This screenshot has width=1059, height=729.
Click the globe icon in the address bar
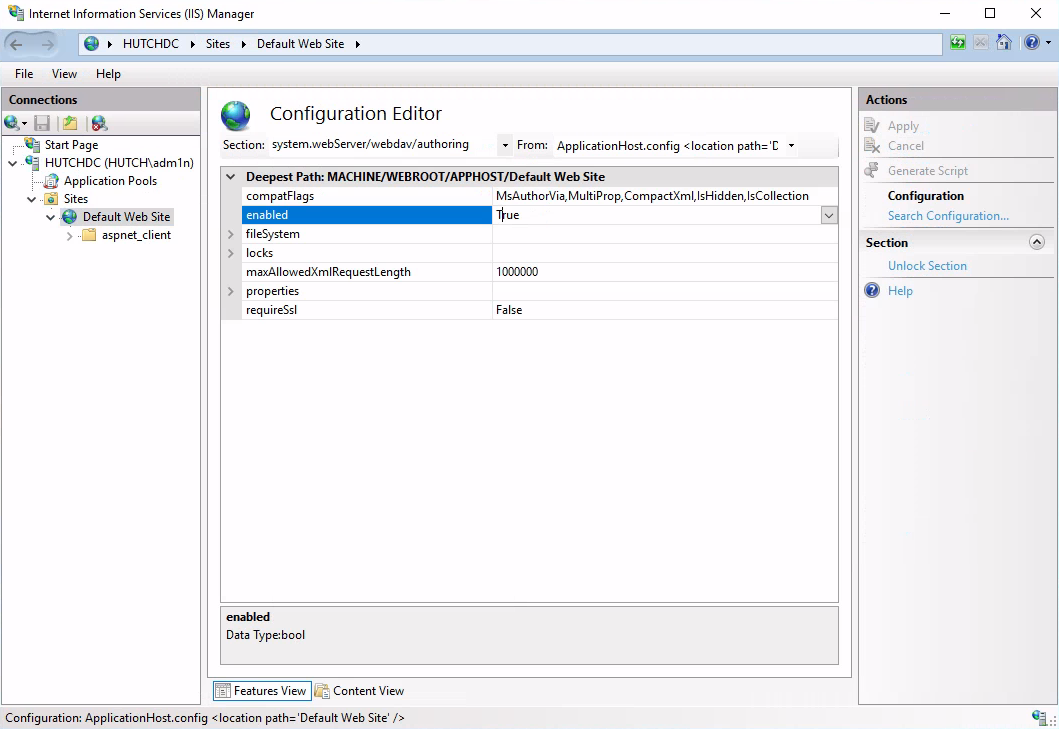(91, 44)
